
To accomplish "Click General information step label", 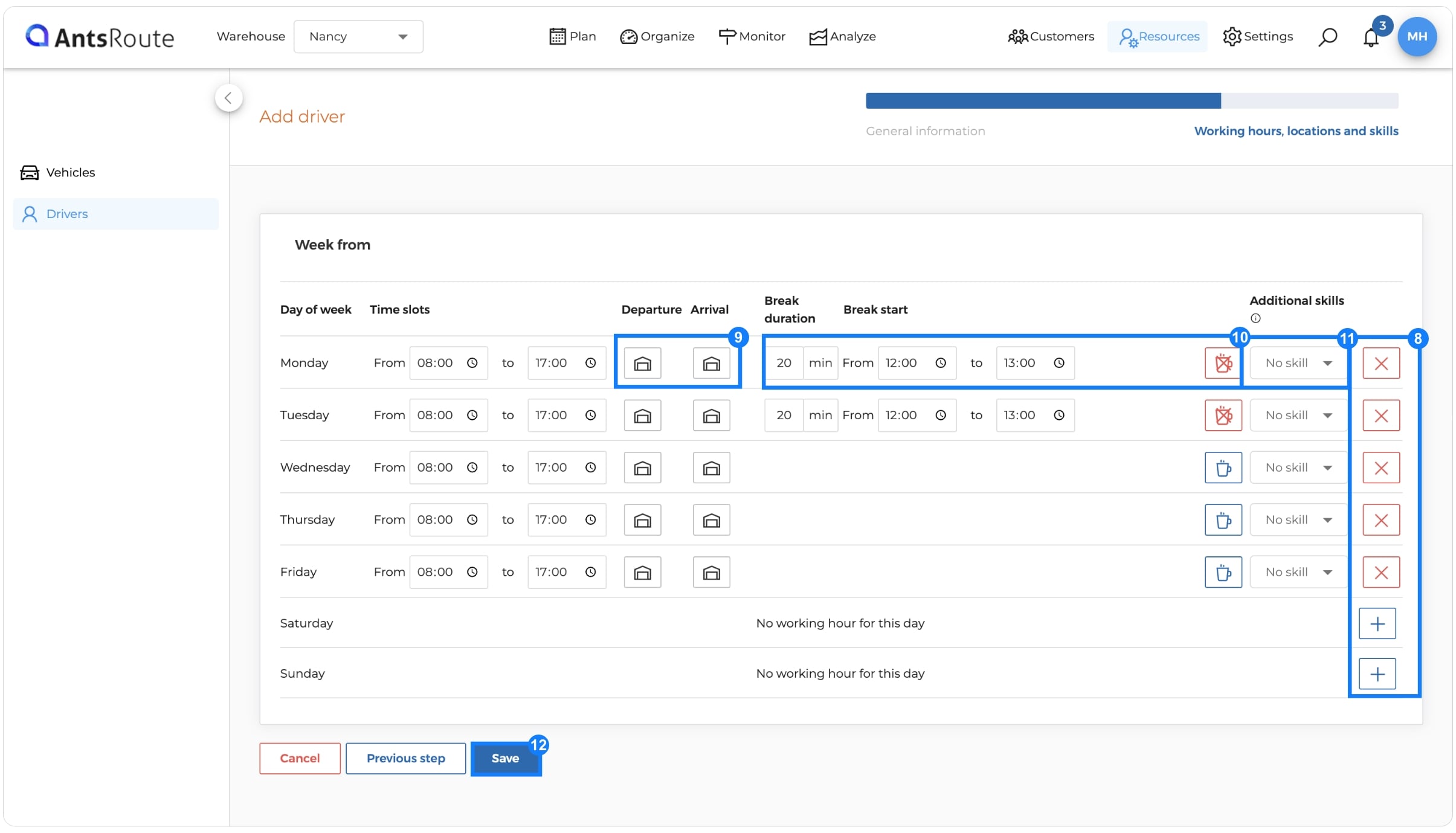I will [925, 131].
